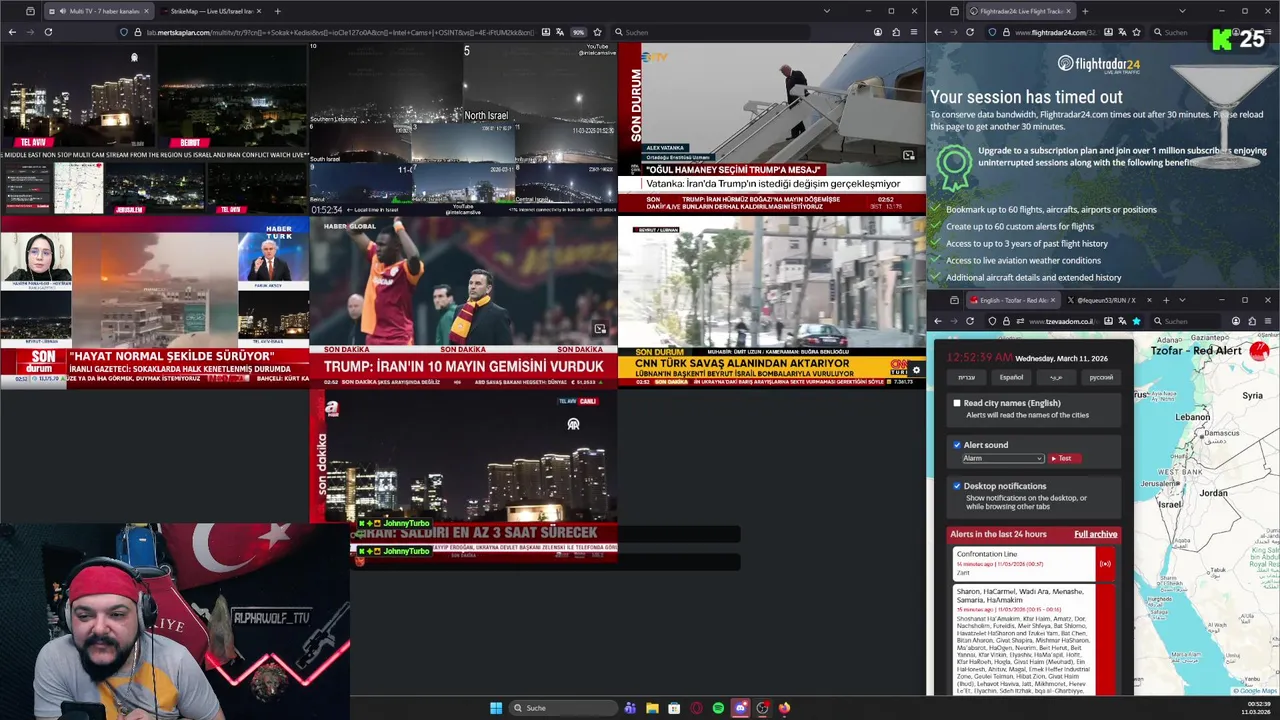1280x720 pixels.
Task: Open the Windows Start menu
Action: click(496, 708)
